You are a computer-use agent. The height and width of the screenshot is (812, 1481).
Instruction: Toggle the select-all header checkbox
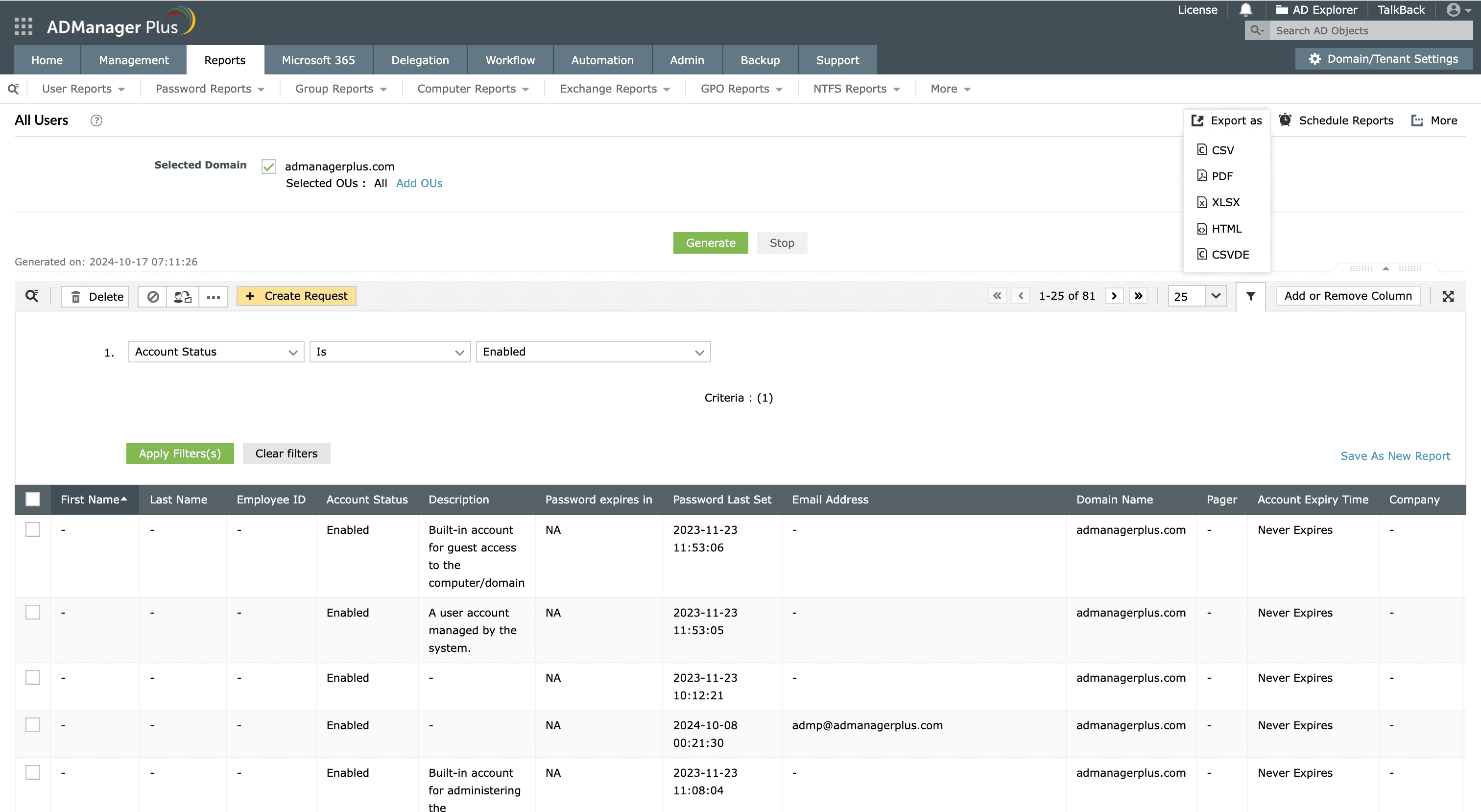pos(33,499)
